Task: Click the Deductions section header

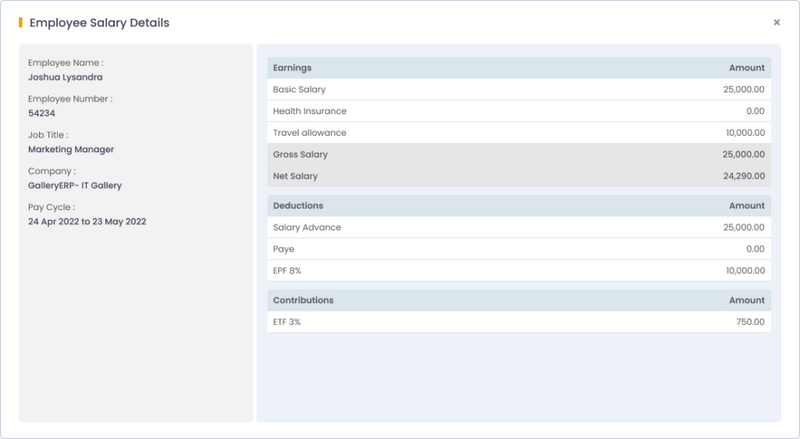Action: tap(297, 206)
